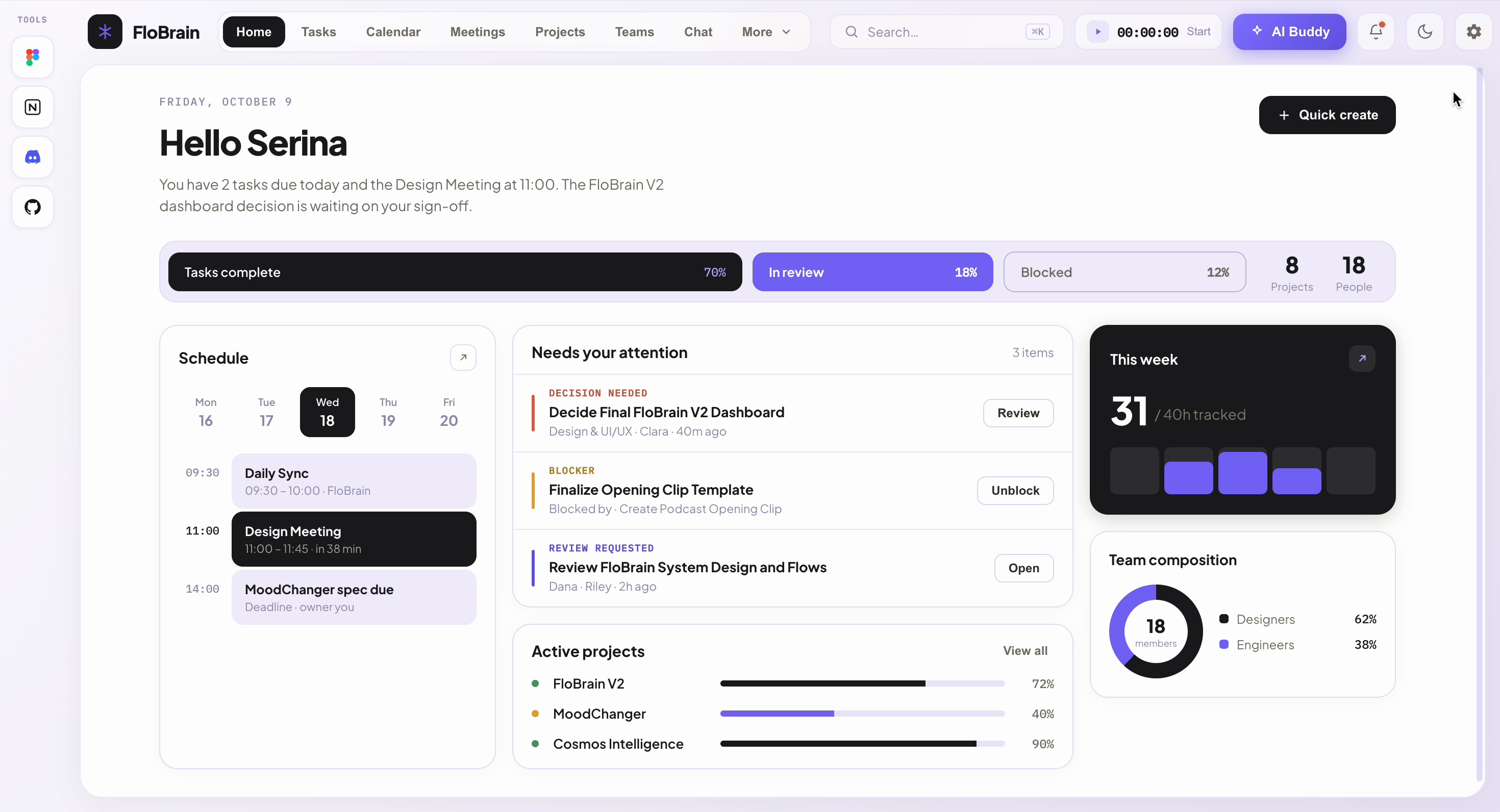The height and width of the screenshot is (812, 1500).
Task: Open MoodChanger spec due event
Action: 354,597
